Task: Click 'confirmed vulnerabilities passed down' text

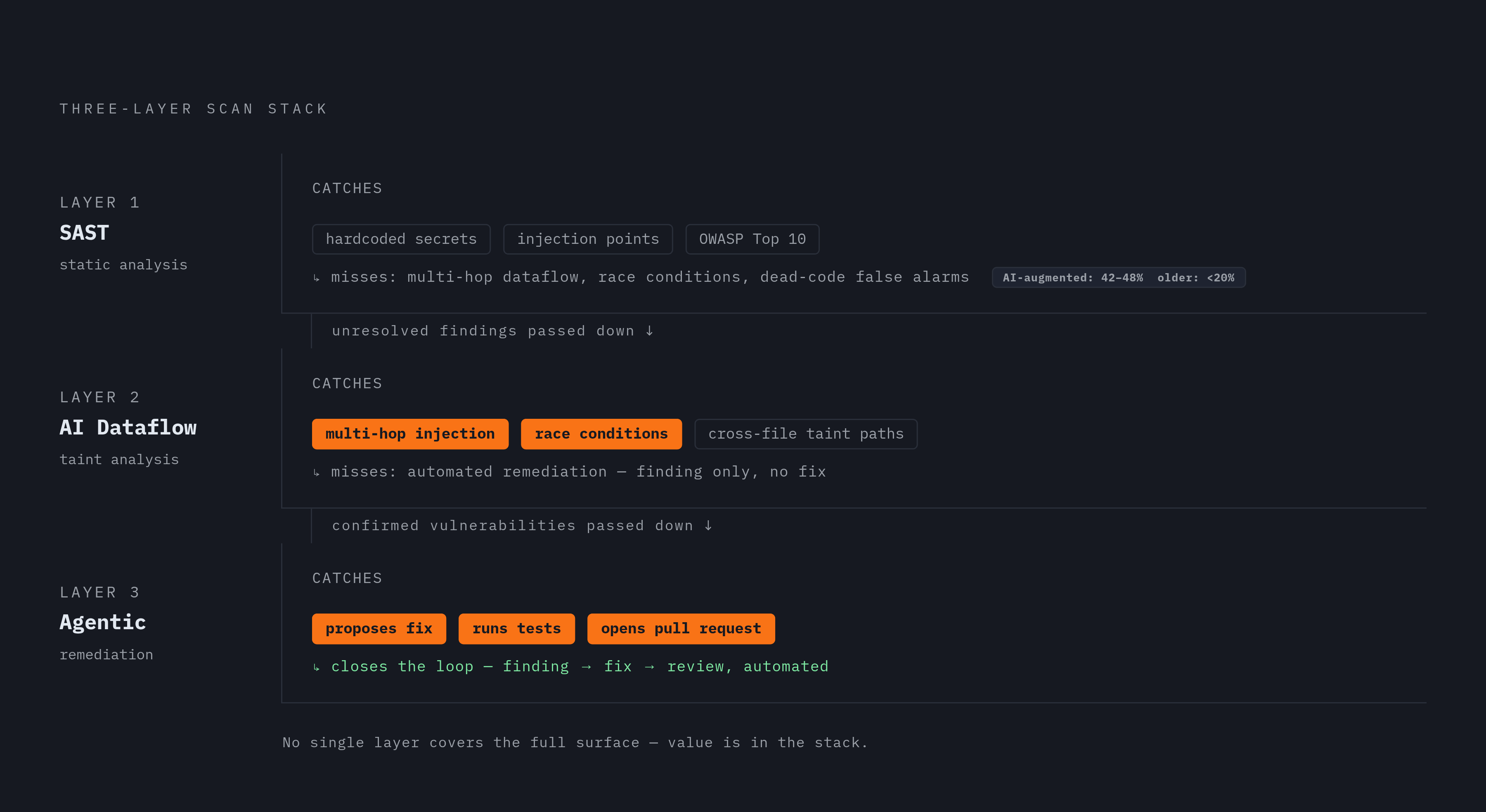Action: (512, 525)
